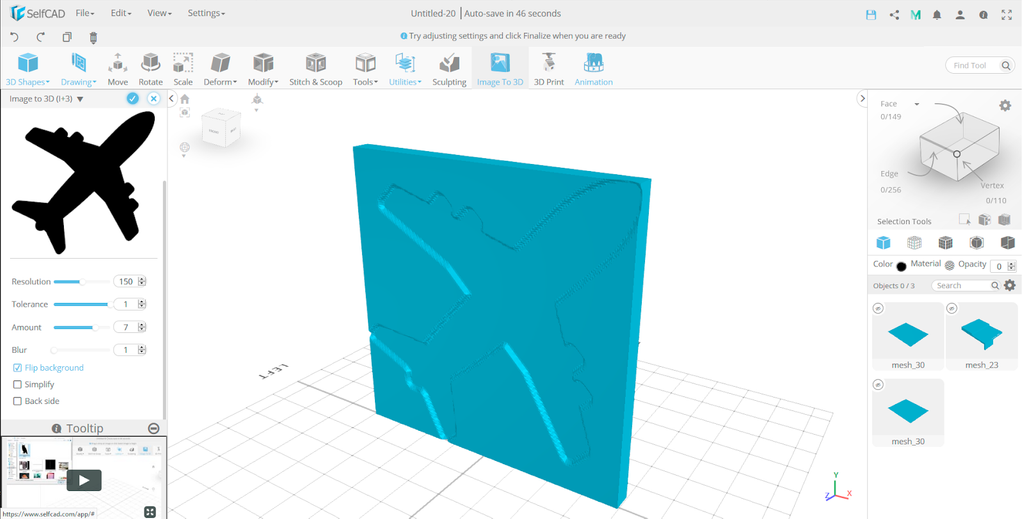Select the Scale tool
1024x519 pixels.
pyautogui.click(x=183, y=69)
